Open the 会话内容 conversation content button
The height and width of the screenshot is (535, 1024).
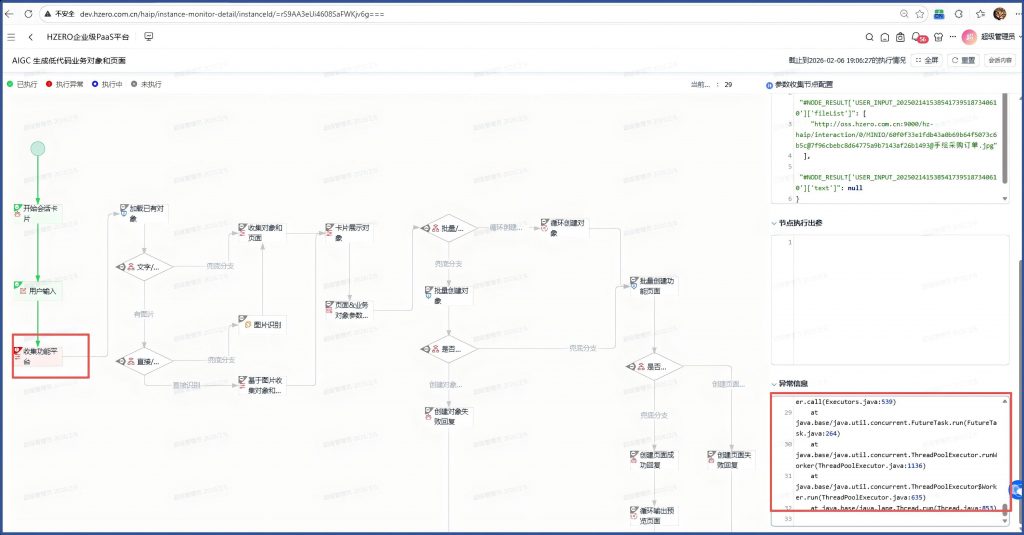click(x=999, y=60)
